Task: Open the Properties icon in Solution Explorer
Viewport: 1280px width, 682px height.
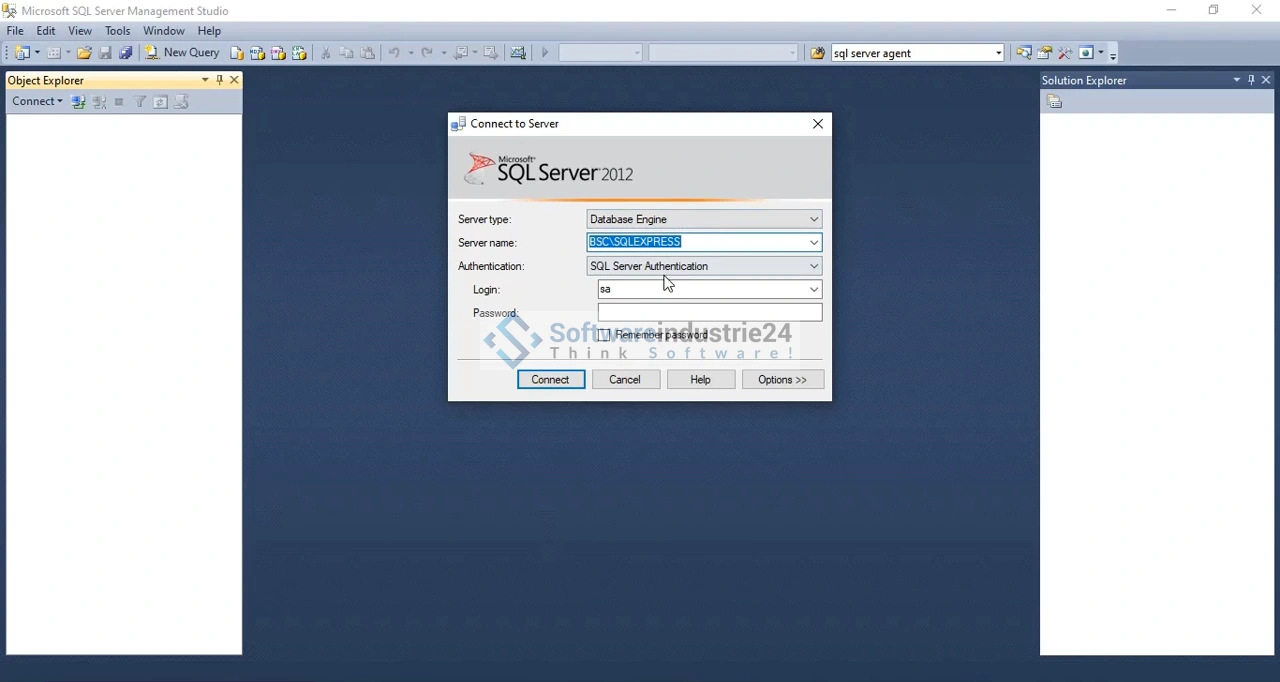Action: coord(1054,102)
